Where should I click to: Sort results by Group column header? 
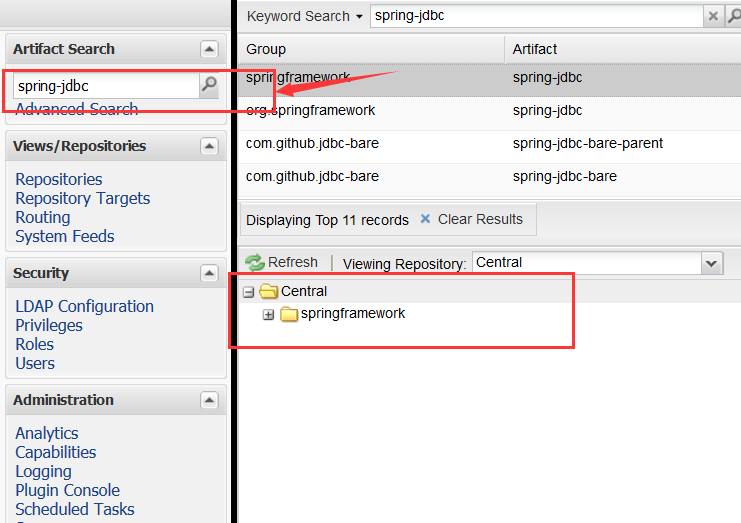tap(371, 49)
